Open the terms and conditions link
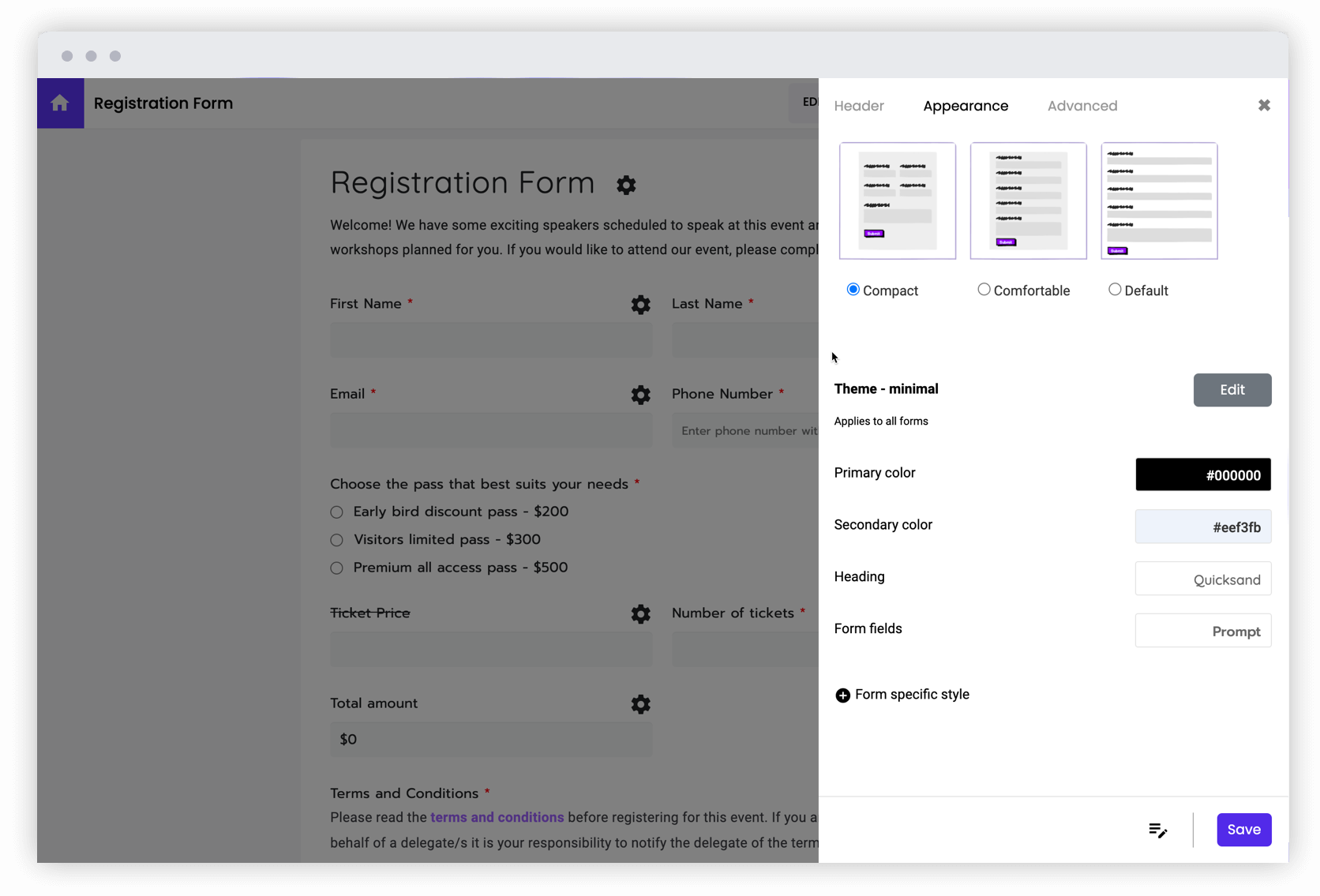The height and width of the screenshot is (896, 1320). 497,818
